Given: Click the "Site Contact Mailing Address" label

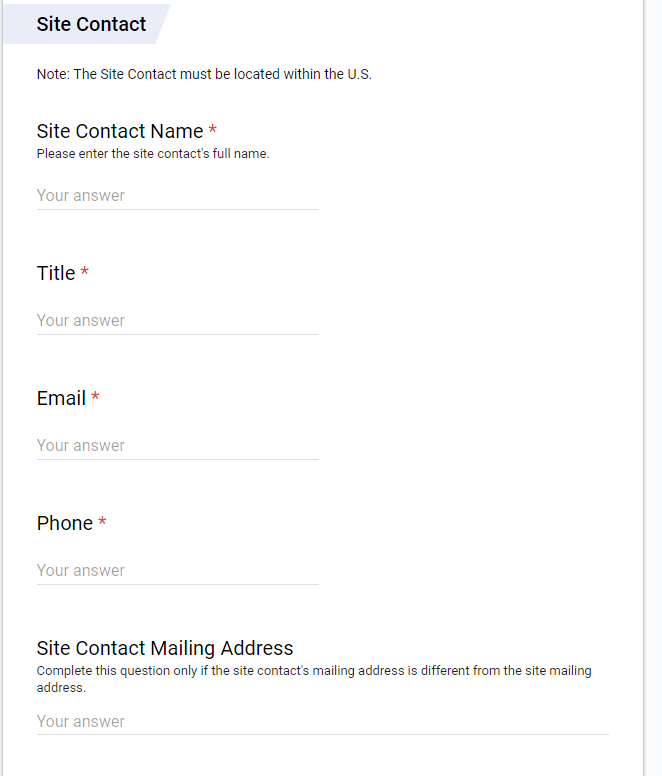Looking at the screenshot, I should tap(165, 648).
